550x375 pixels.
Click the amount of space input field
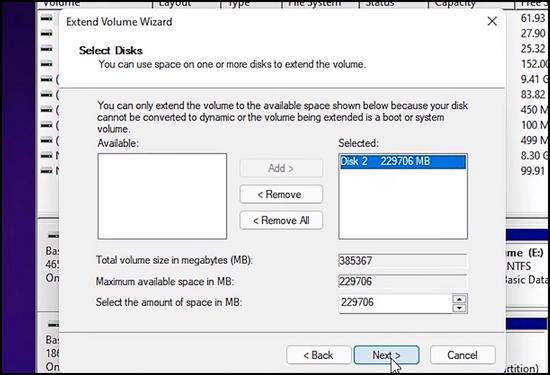click(x=395, y=302)
